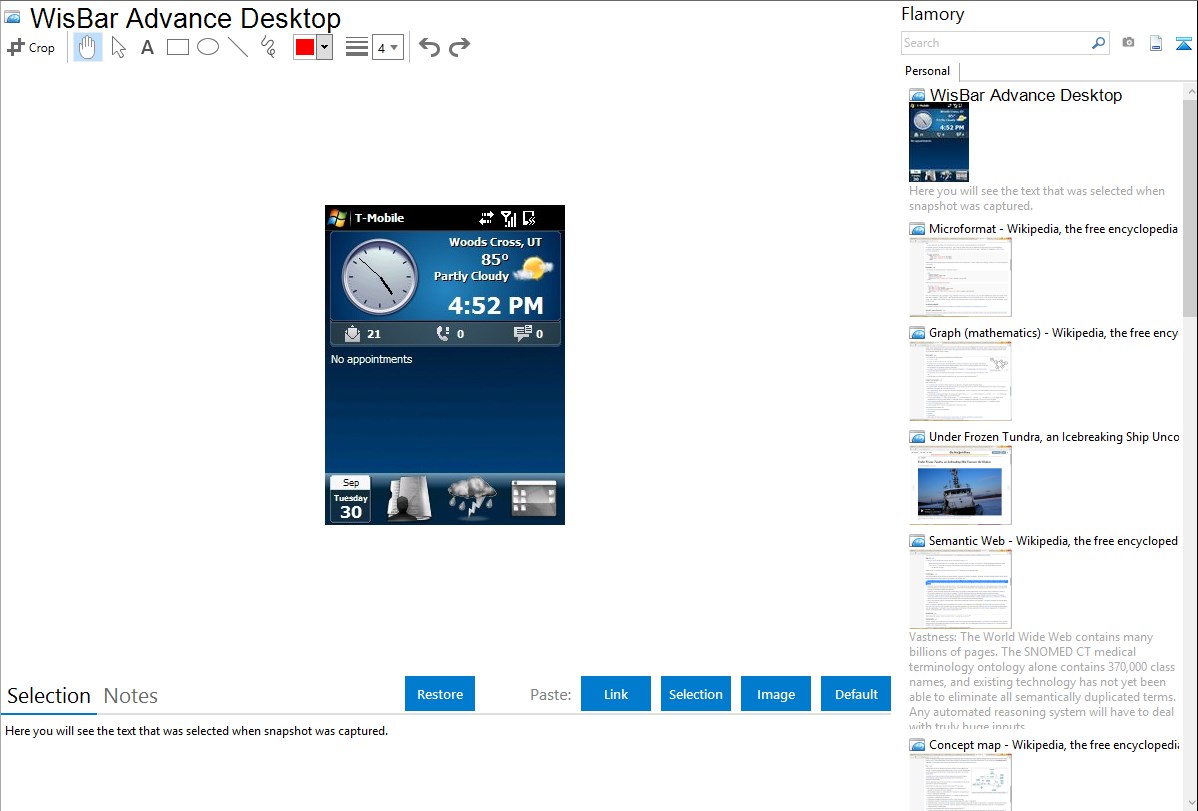1198x811 pixels.
Task: Click the analog clock in phone screenshot
Action: pyautogui.click(x=380, y=277)
